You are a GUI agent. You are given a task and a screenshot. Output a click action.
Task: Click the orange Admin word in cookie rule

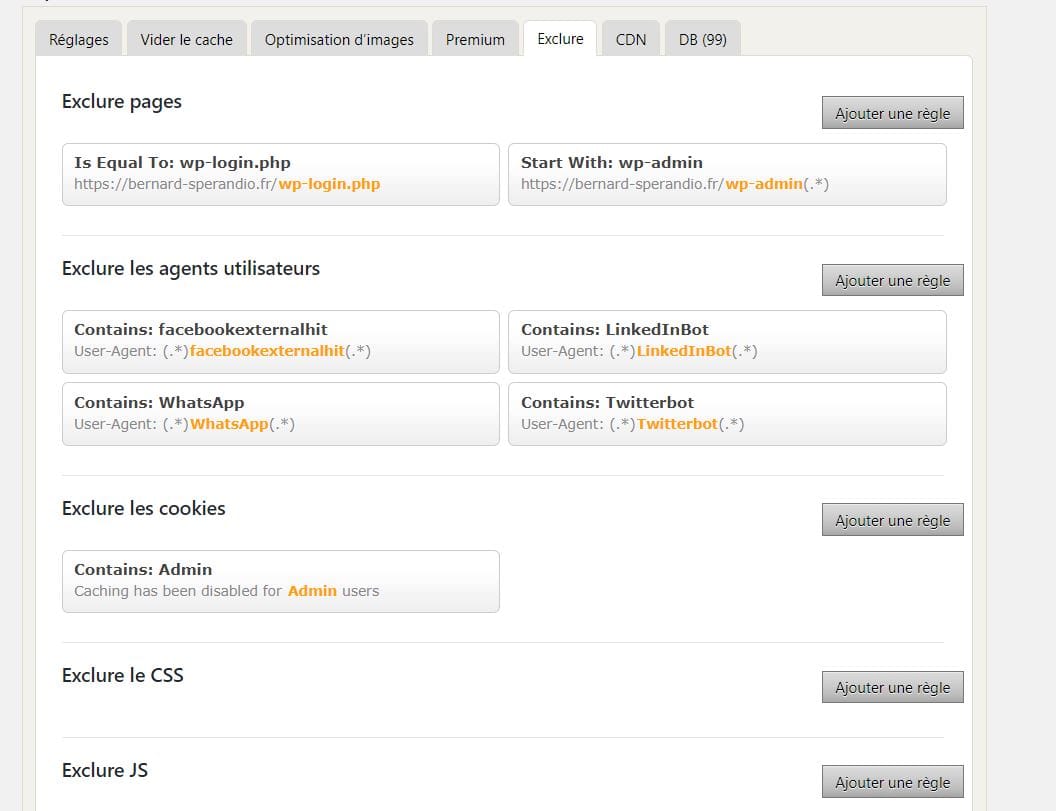(312, 591)
